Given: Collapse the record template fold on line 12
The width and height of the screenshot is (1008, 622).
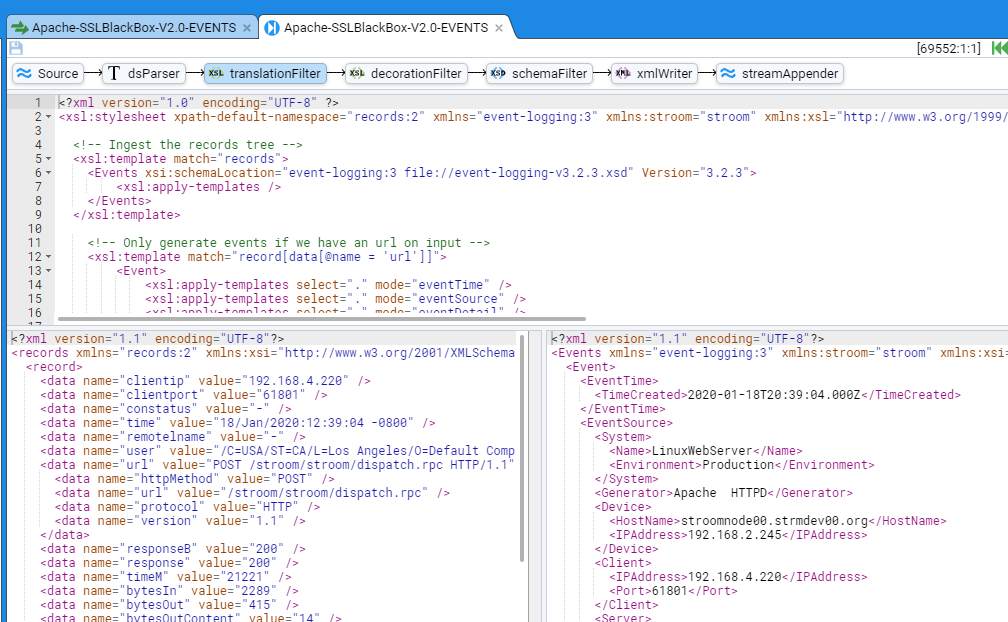Looking at the screenshot, I should point(49,257).
